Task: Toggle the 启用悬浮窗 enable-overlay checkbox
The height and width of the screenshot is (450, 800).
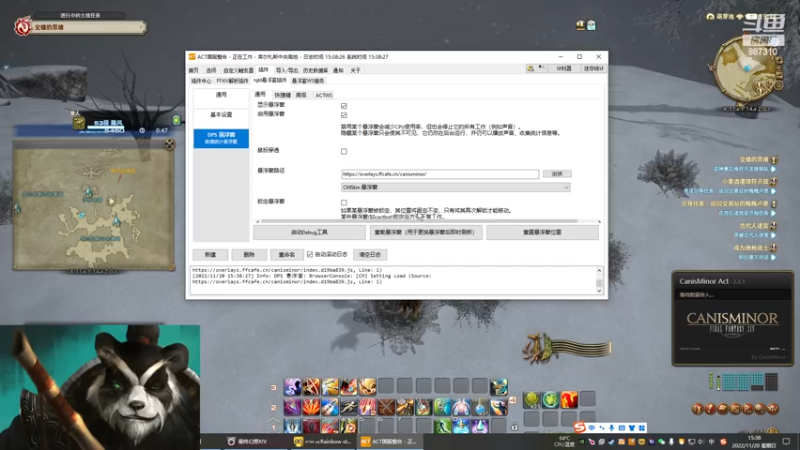Action: [344, 115]
